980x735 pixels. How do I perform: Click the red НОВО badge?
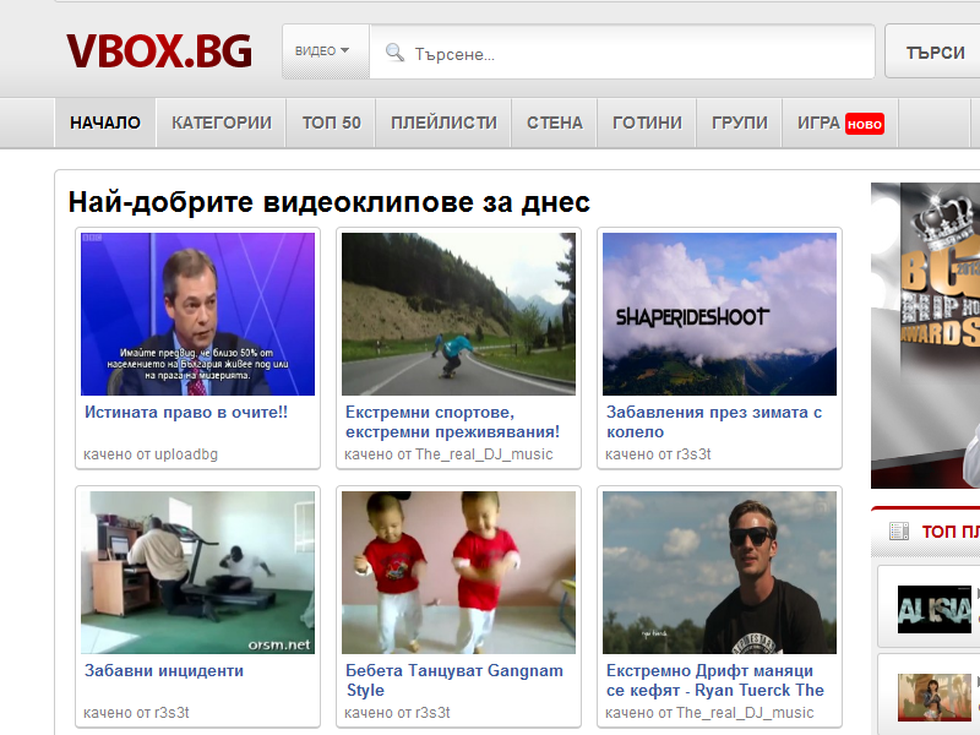pos(864,124)
